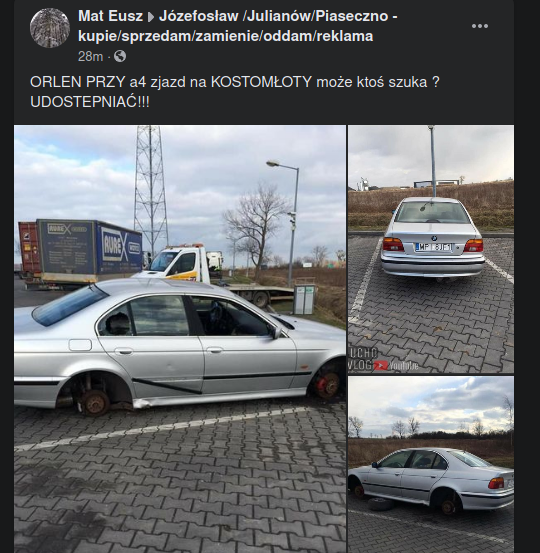Viewport: 540px width, 553px height.
Task: Click the exposed rear brake disc in main photo
Action: click(x=94, y=403)
